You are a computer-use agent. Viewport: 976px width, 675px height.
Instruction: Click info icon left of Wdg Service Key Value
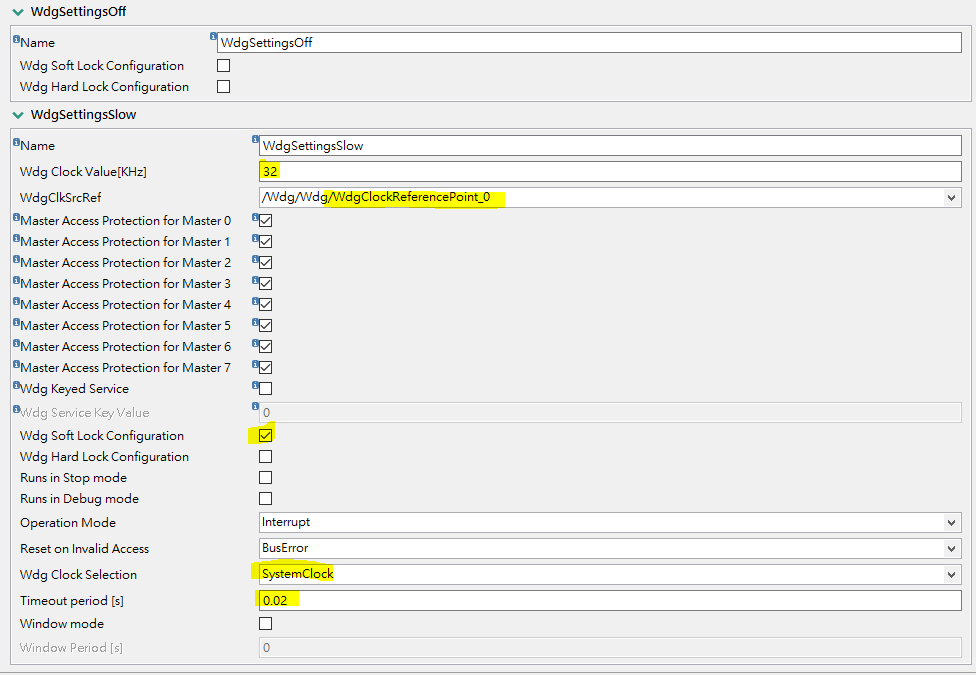(16, 408)
